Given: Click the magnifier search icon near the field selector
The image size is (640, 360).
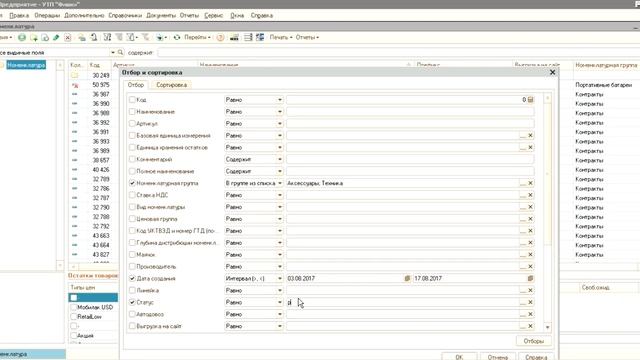Looking at the screenshot, I should coord(120,53).
